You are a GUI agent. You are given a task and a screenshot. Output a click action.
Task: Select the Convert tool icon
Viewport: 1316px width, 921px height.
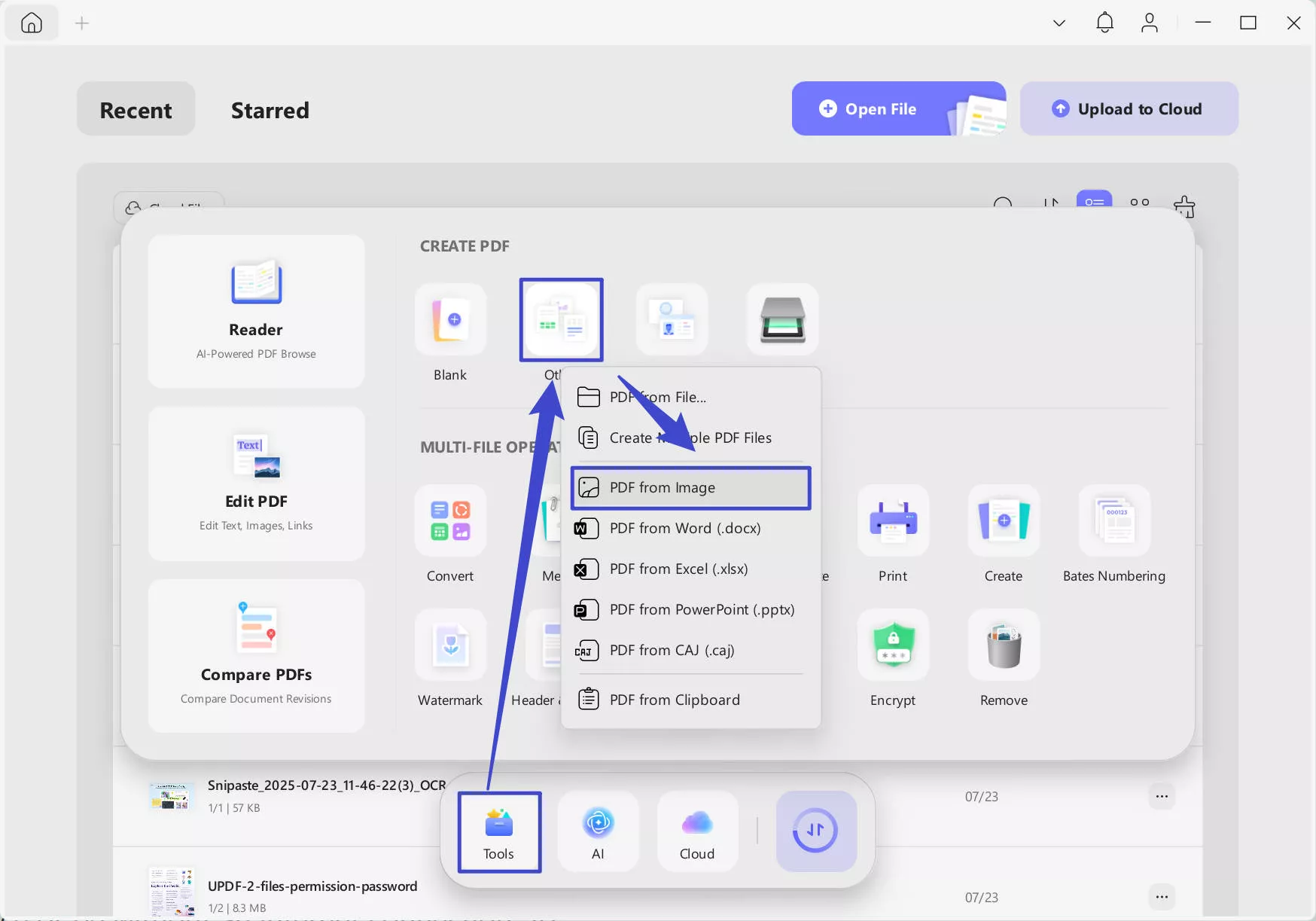450,521
